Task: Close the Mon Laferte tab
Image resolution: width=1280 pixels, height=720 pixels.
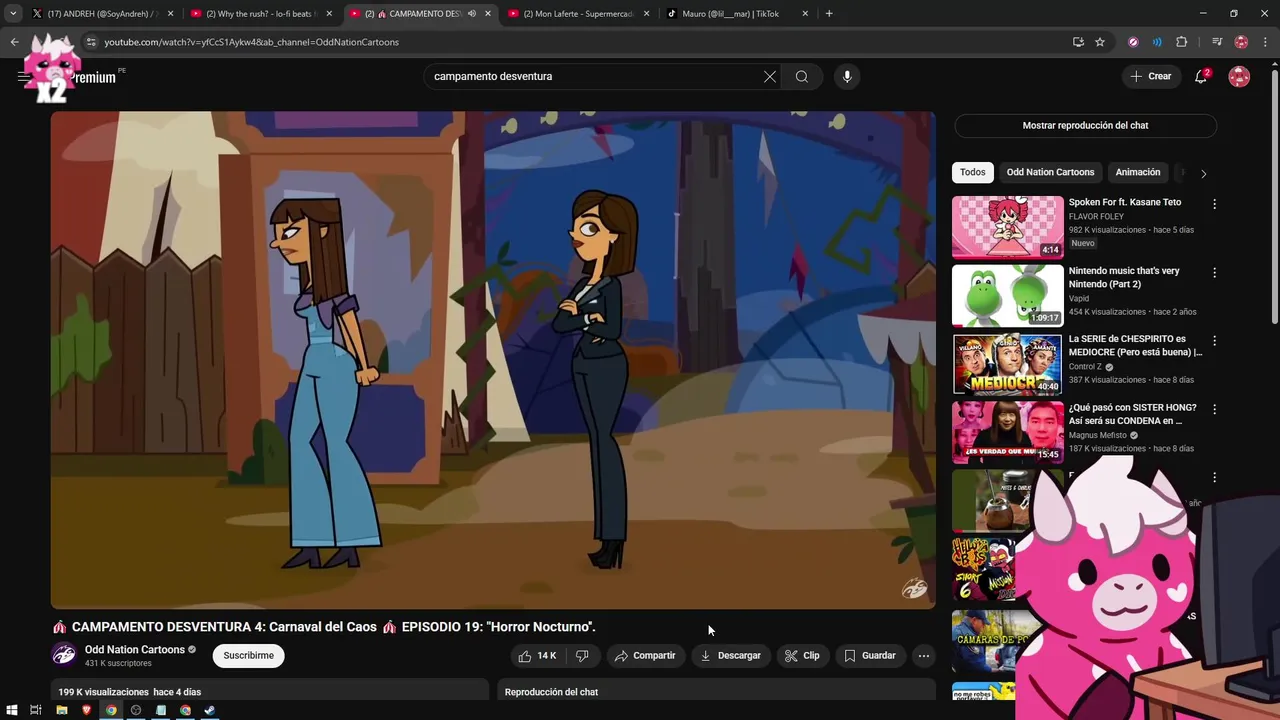Action: pos(646,14)
